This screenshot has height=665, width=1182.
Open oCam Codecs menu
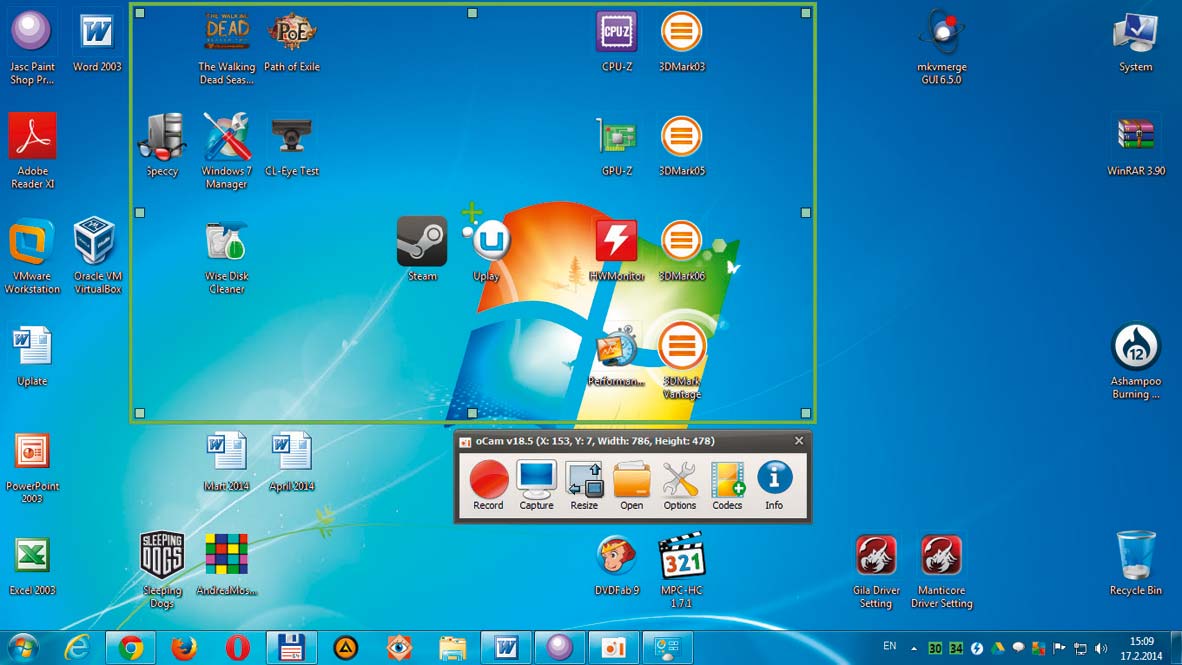click(727, 486)
